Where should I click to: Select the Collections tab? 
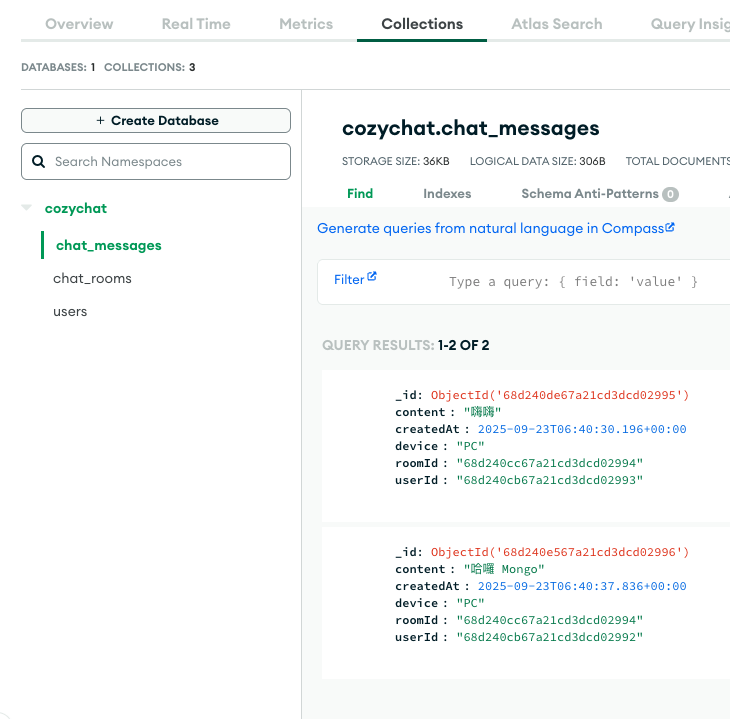[422, 24]
